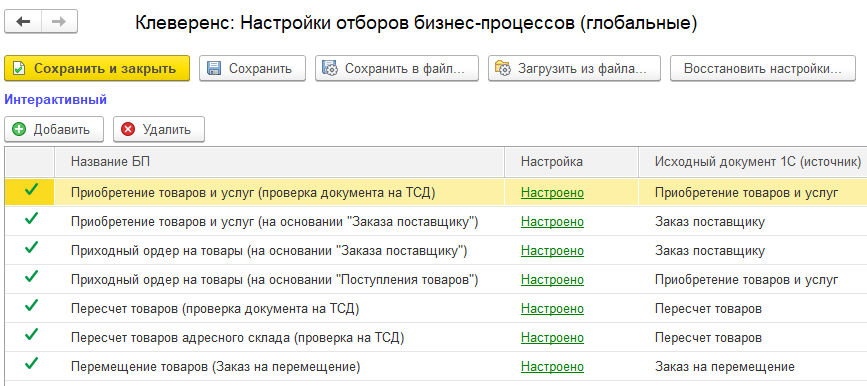The image size is (867, 386).
Task: Toggle the checkmark for Перемещение товаров (Заказ на перемещение)
Action: click(x=32, y=364)
